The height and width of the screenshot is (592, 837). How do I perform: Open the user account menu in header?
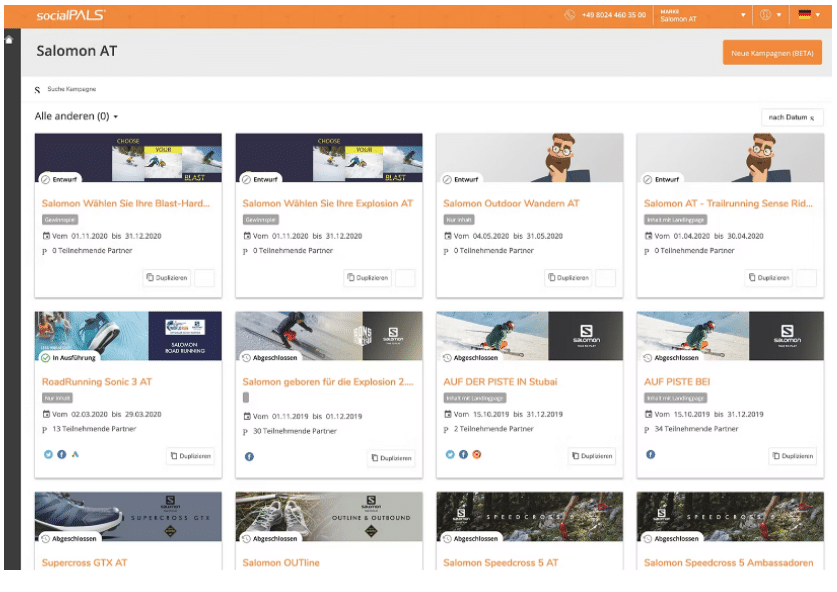(770, 15)
